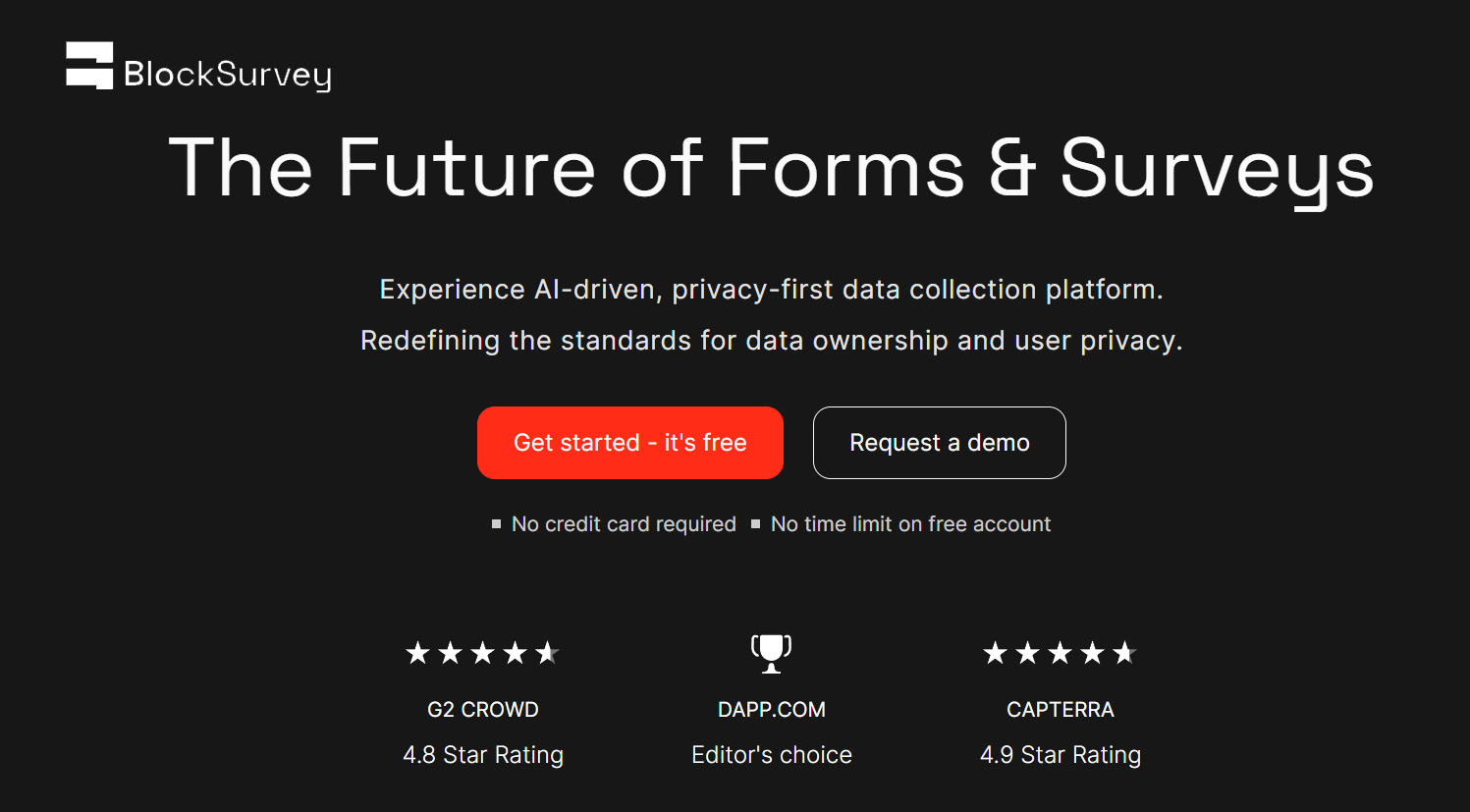Click the first star above G2 CROWD
Screen dimensions: 1470x812
pos(418,653)
